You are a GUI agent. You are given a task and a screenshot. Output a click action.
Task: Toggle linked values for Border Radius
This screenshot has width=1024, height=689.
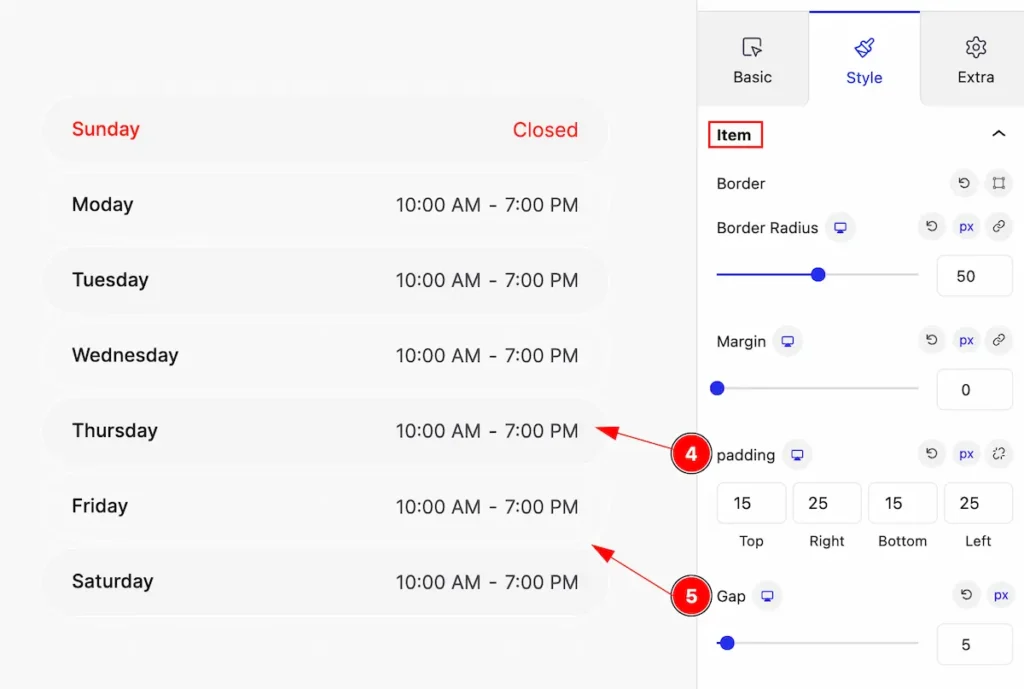pyautogui.click(x=999, y=227)
